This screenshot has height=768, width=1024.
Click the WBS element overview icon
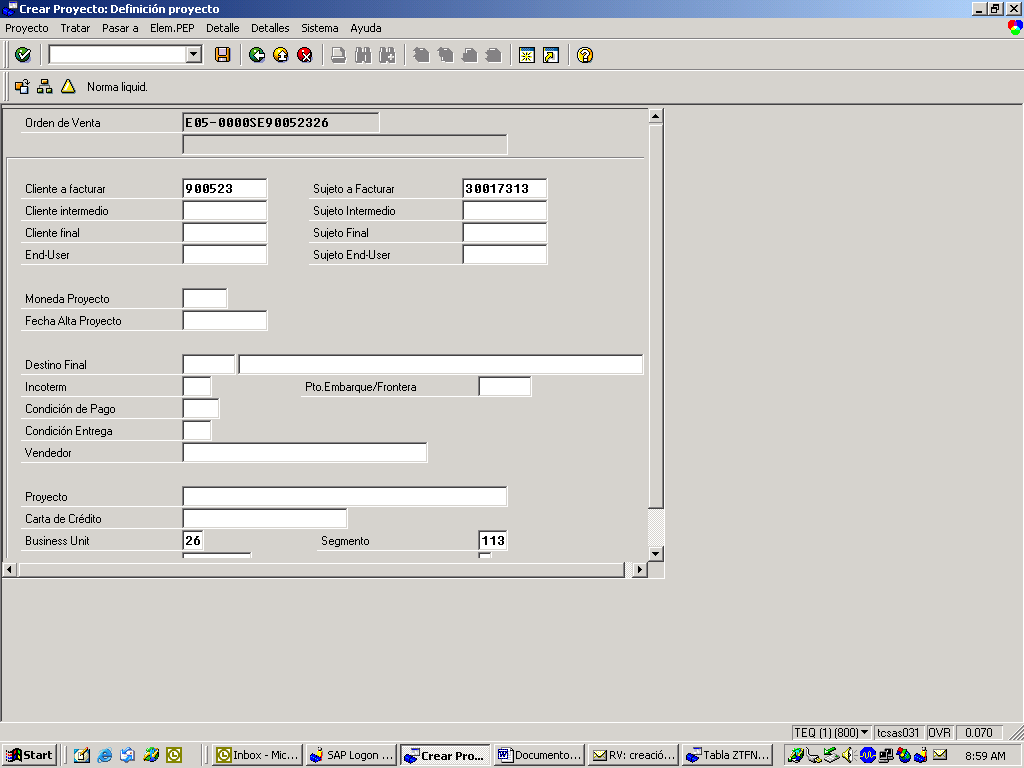click(22, 86)
